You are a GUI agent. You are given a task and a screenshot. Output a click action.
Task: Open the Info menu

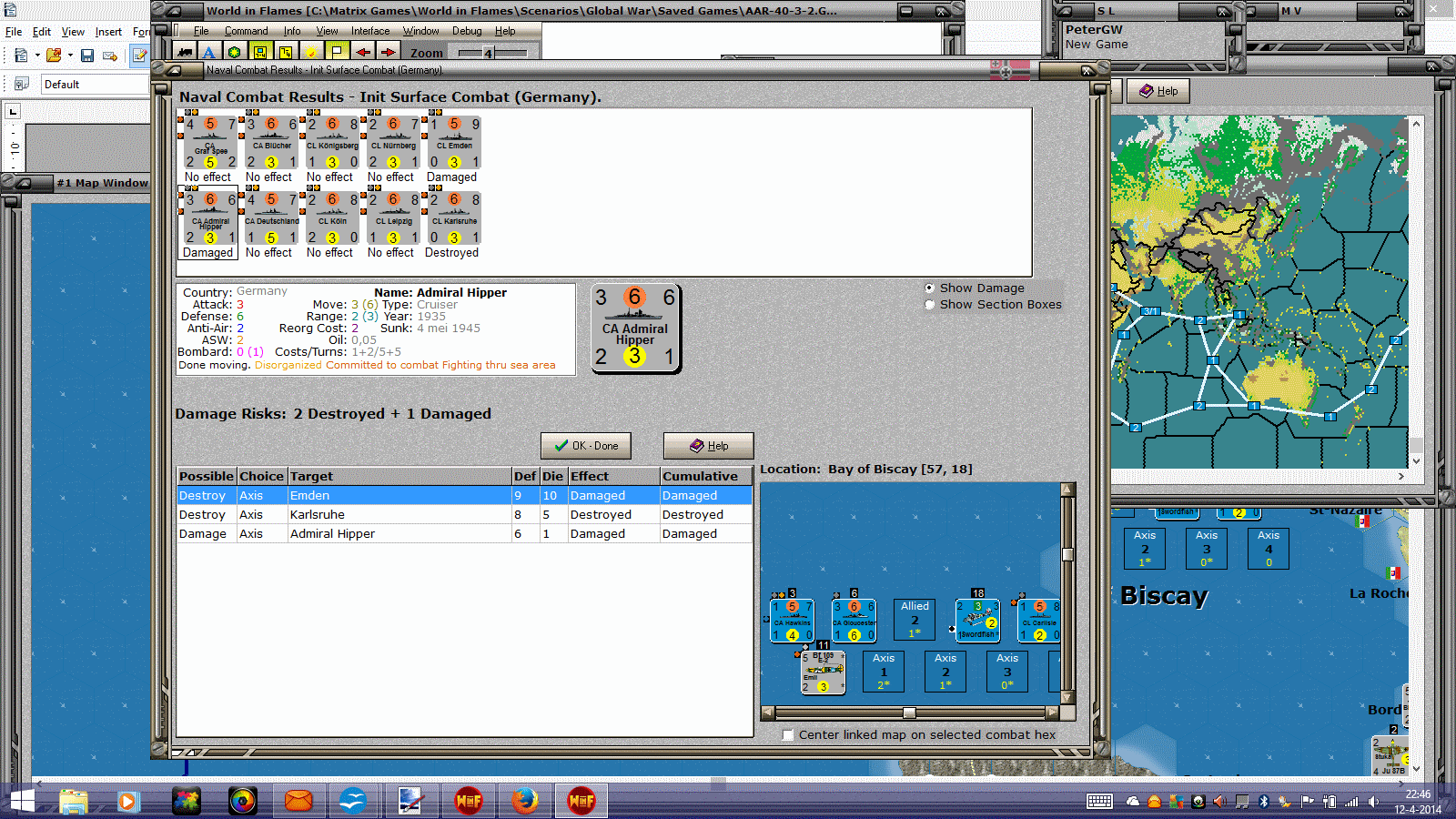pos(292,31)
